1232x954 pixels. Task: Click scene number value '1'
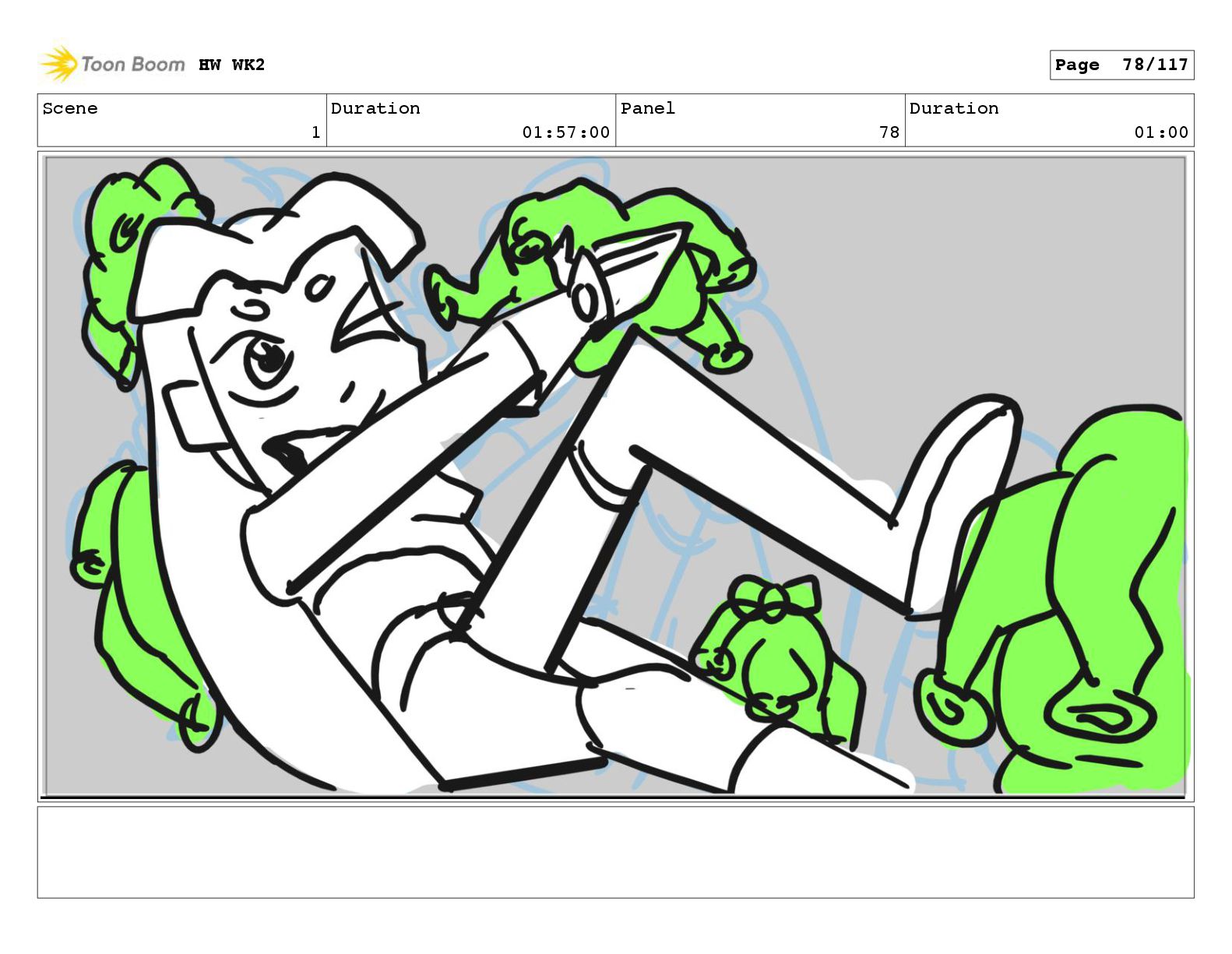point(315,132)
